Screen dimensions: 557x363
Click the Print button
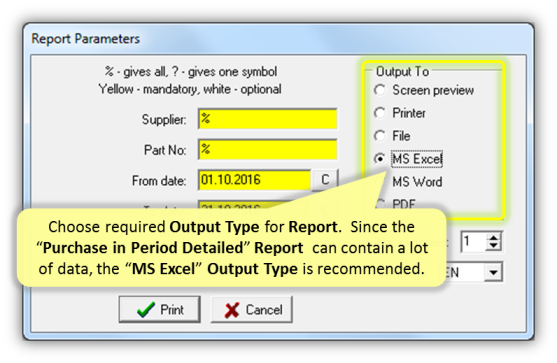click(159, 309)
